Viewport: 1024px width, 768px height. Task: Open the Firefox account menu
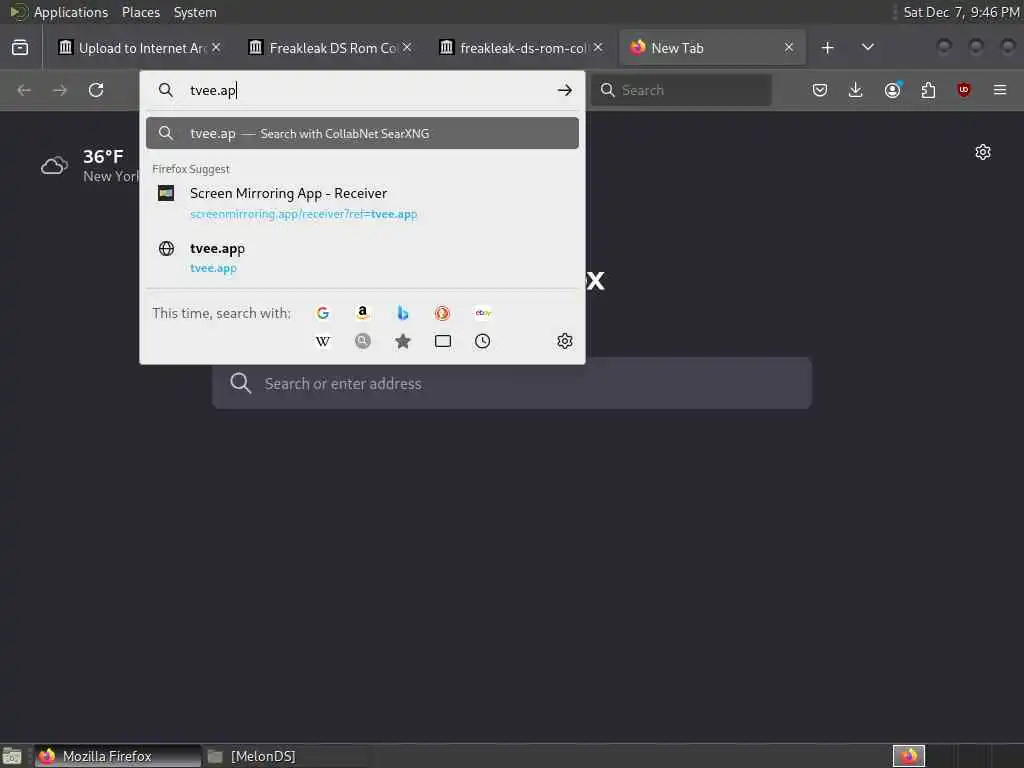[x=893, y=90]
